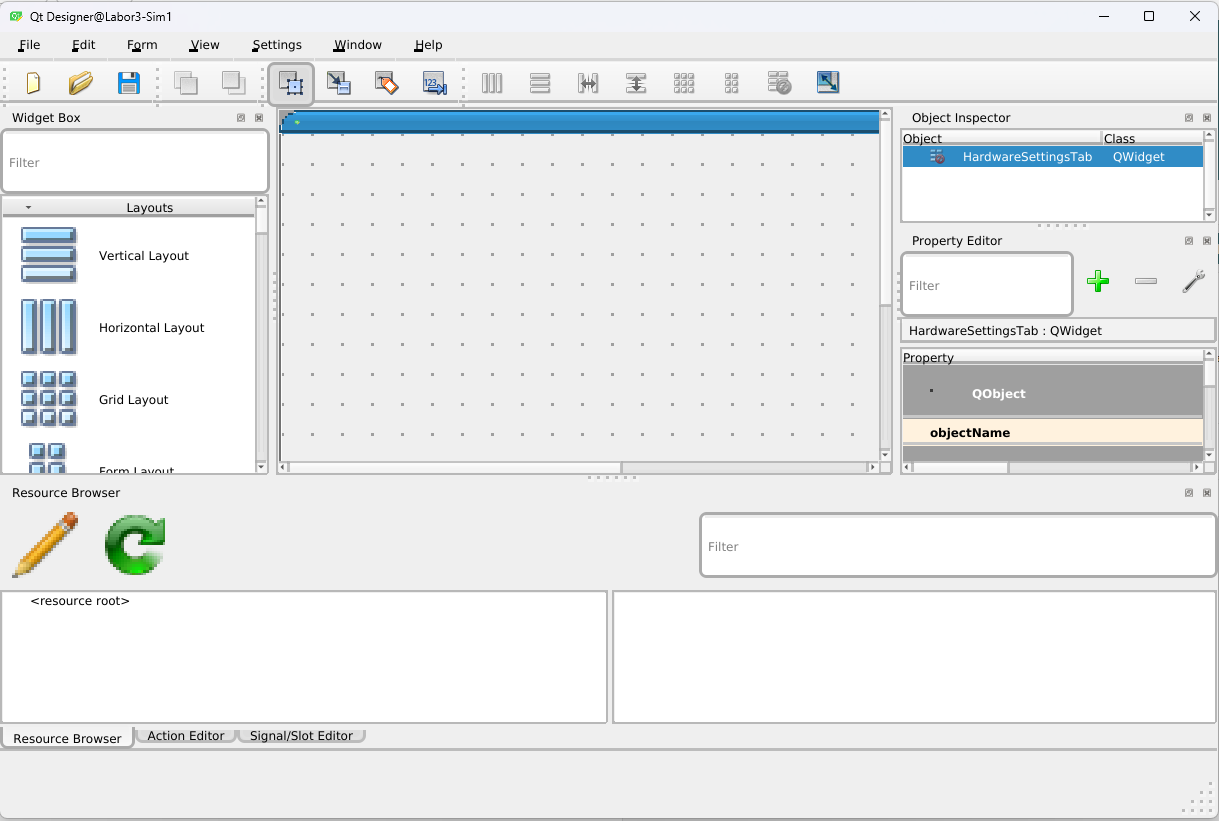Add a dynamic property with the green plus
Screen dimensions: 1219x821
(x=1098, y=282)
